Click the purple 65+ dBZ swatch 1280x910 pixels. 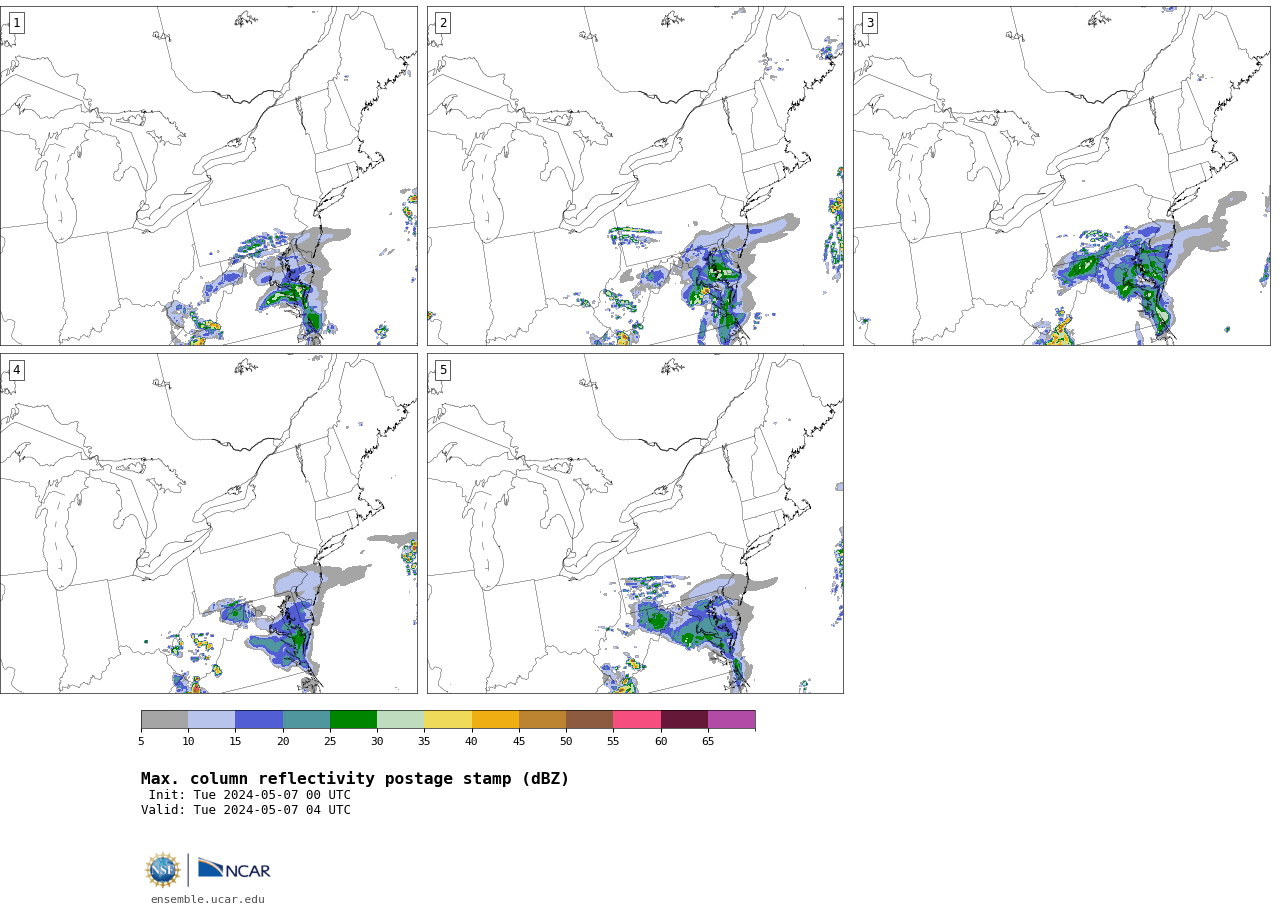pyautogui.click(x=731, y=720)
